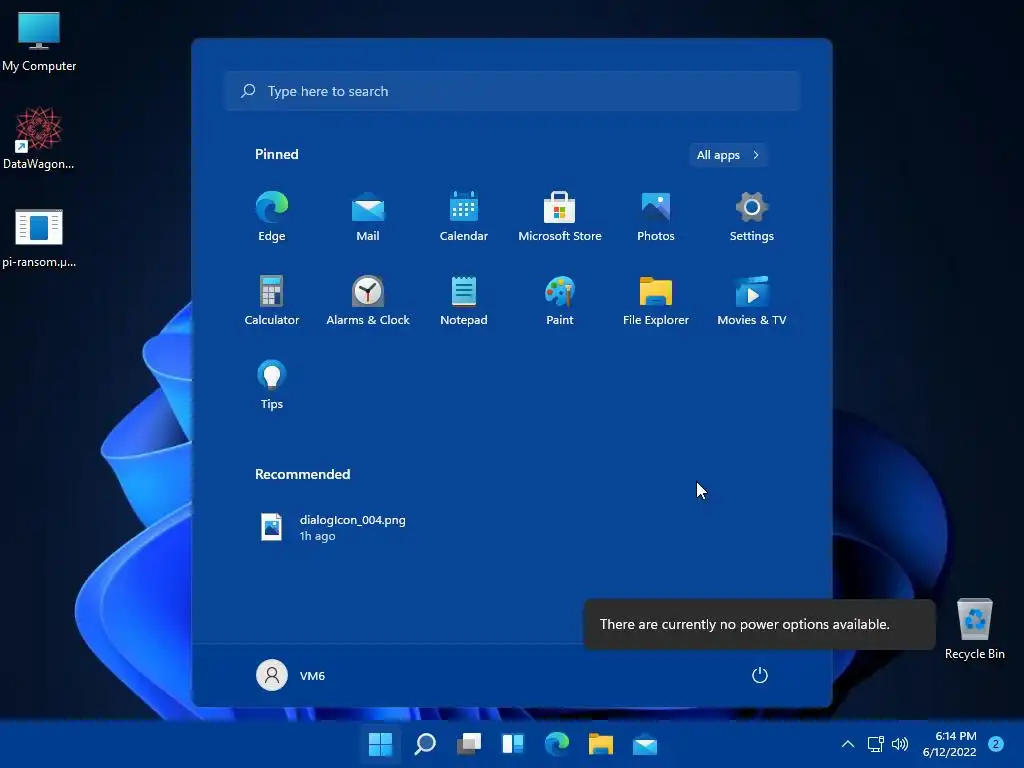Open File Explorer from pinned apps
The height and width of the screenshot is (768, 1024).
(656, 300)
